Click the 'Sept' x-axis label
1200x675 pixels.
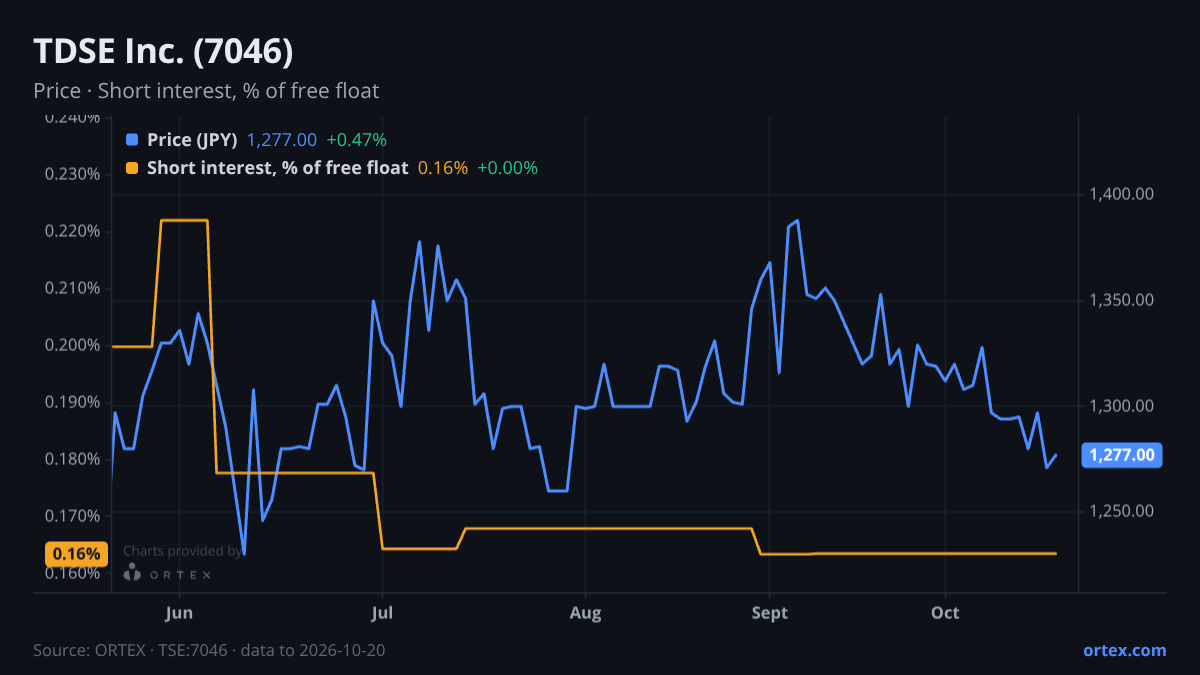pyautogui.click(x=768, y=612)
